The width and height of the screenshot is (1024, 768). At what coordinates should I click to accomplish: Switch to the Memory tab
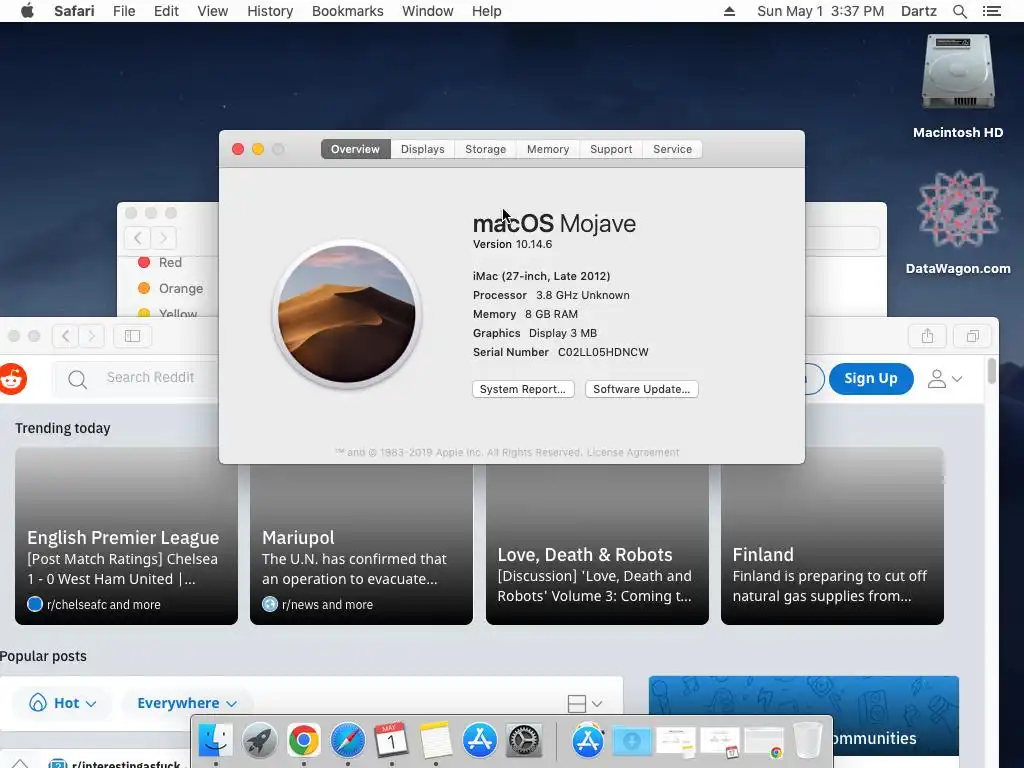[548, 149]
